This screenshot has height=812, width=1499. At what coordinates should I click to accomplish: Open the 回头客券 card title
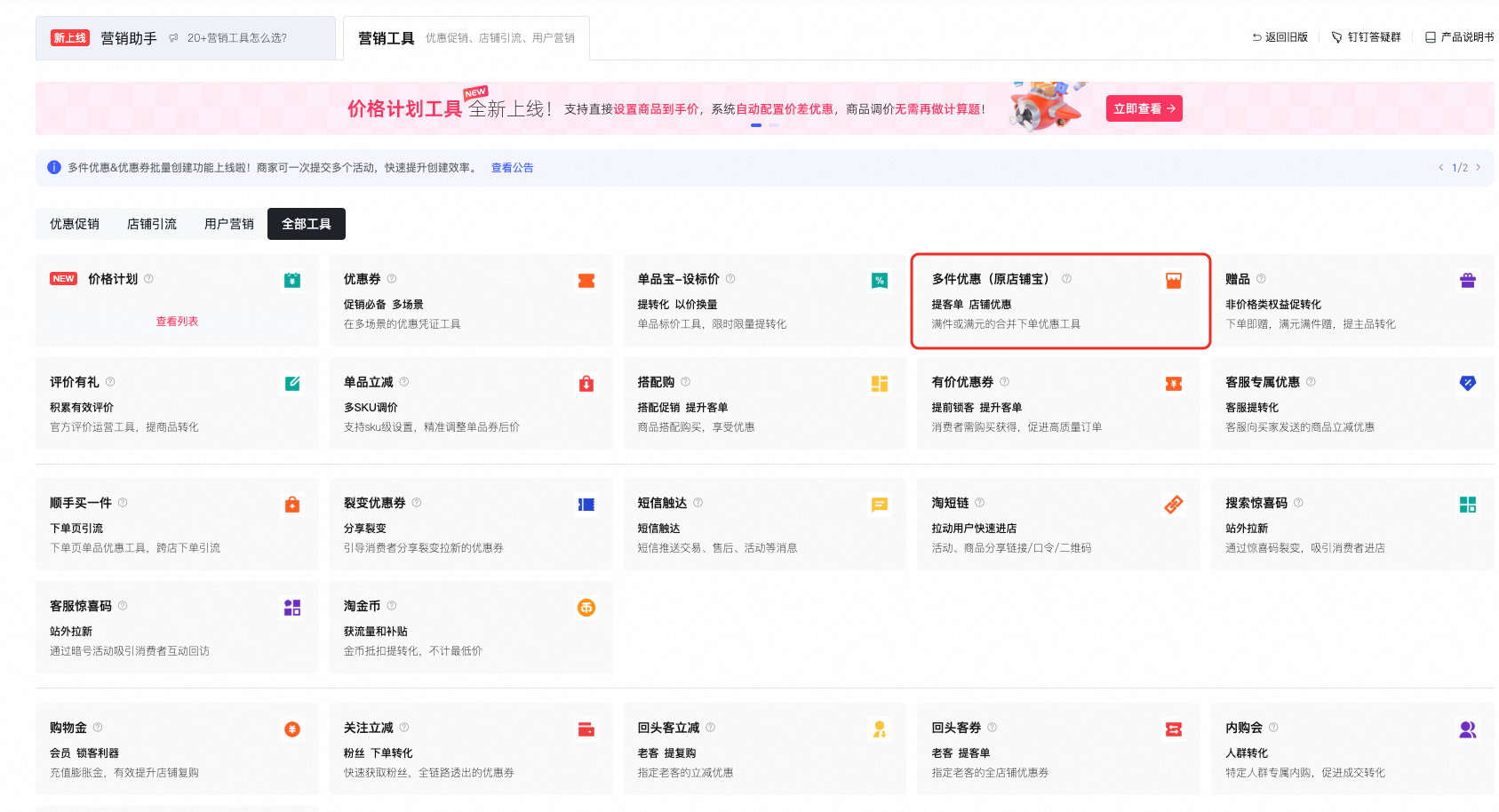pyautogui.click(x=956, y=728)
